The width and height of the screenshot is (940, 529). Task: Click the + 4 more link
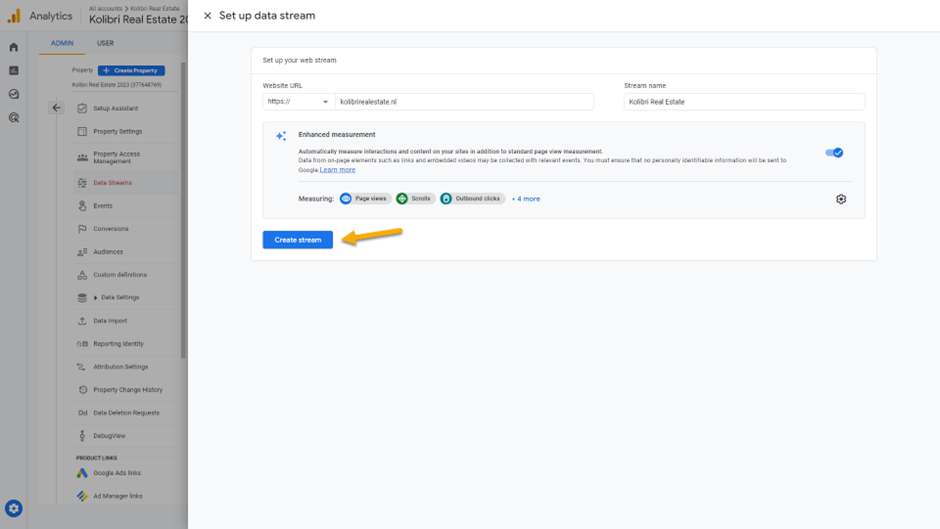(526, 199)
